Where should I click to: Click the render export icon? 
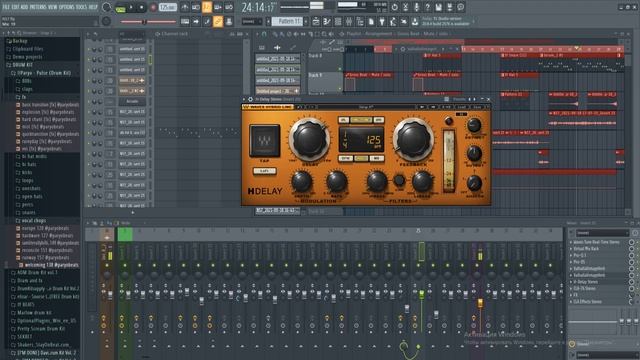(449, 7)
